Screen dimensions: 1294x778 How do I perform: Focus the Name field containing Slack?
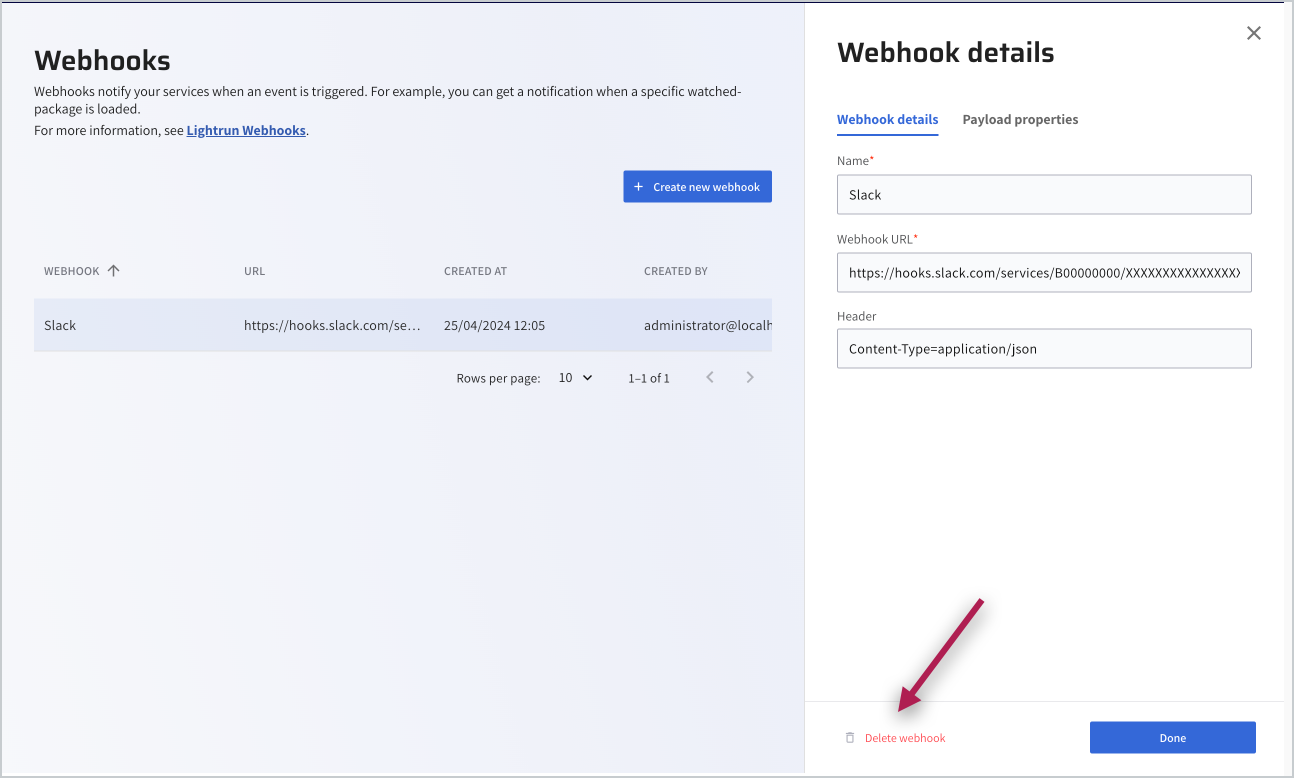(x=1044, y=195)
